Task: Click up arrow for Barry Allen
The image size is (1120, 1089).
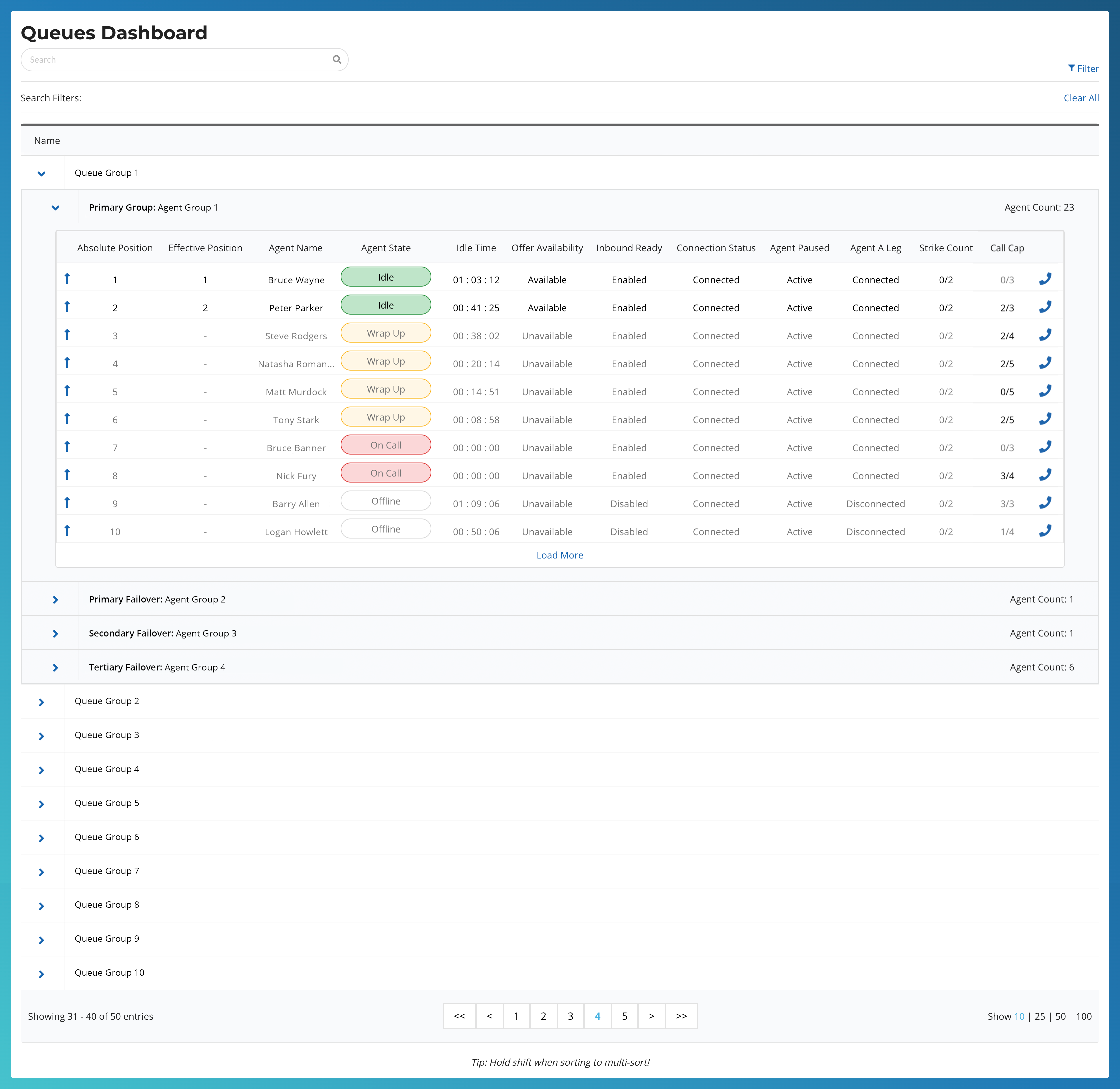Action: (x=67, y=503)
